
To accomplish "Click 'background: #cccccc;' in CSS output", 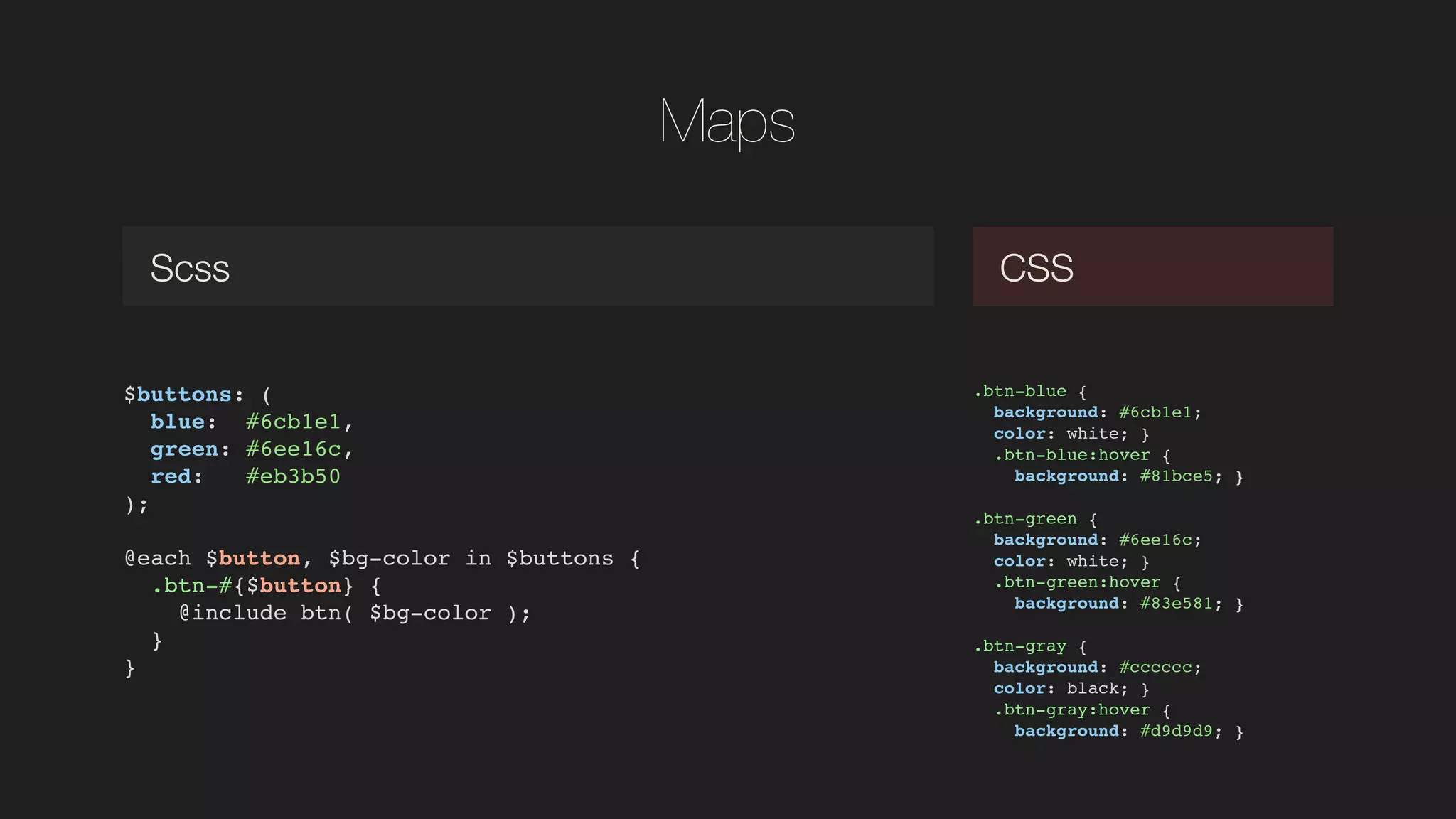I will tap(1097, 668).
